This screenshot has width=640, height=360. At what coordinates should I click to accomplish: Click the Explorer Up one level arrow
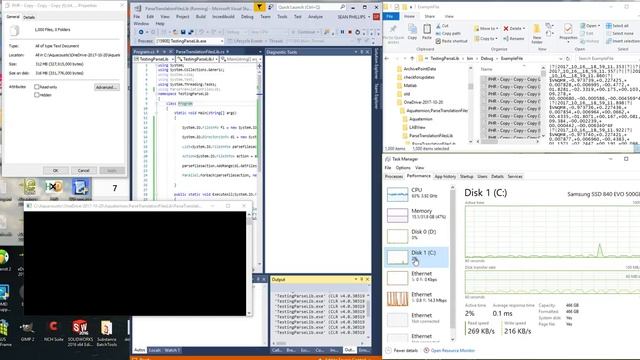point(412,58)
